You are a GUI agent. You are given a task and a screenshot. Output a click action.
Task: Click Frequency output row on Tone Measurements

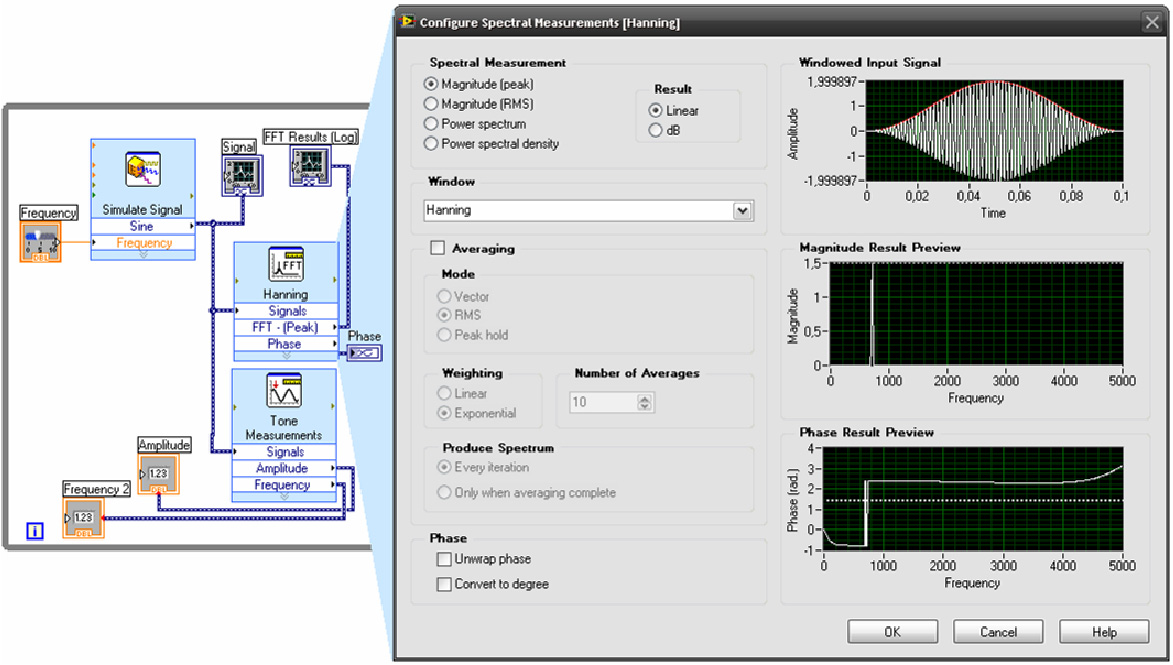tap(284, 485)
